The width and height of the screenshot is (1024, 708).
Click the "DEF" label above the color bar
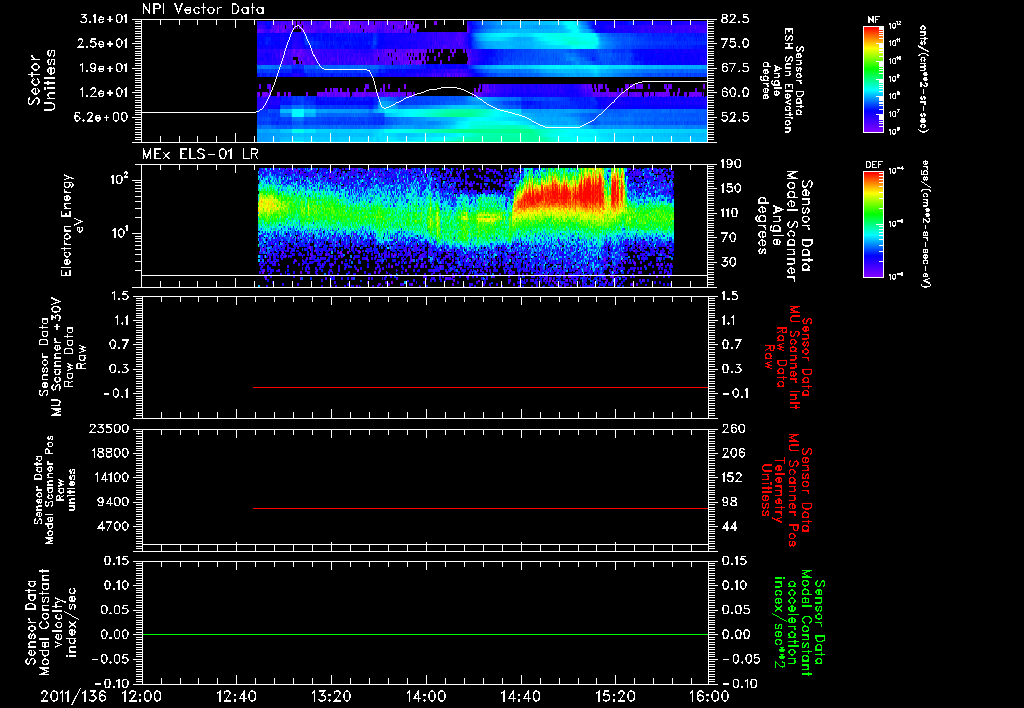(x=874, y=165)
